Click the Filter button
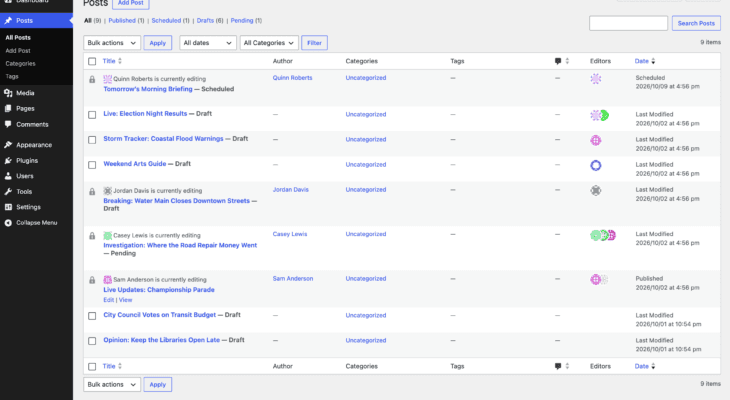730x400 pixels. coord(314,43)
